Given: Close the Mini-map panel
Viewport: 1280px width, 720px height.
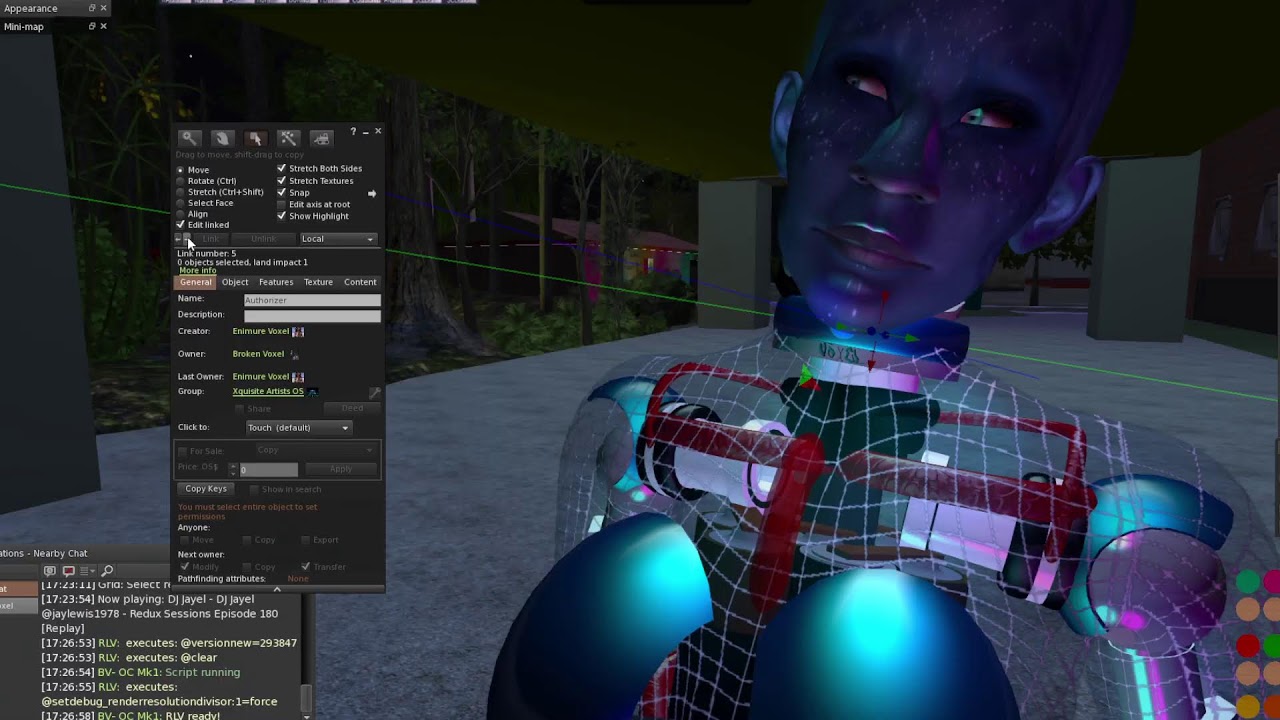Looking at the screenshot, I should click(x=103, y=26).
